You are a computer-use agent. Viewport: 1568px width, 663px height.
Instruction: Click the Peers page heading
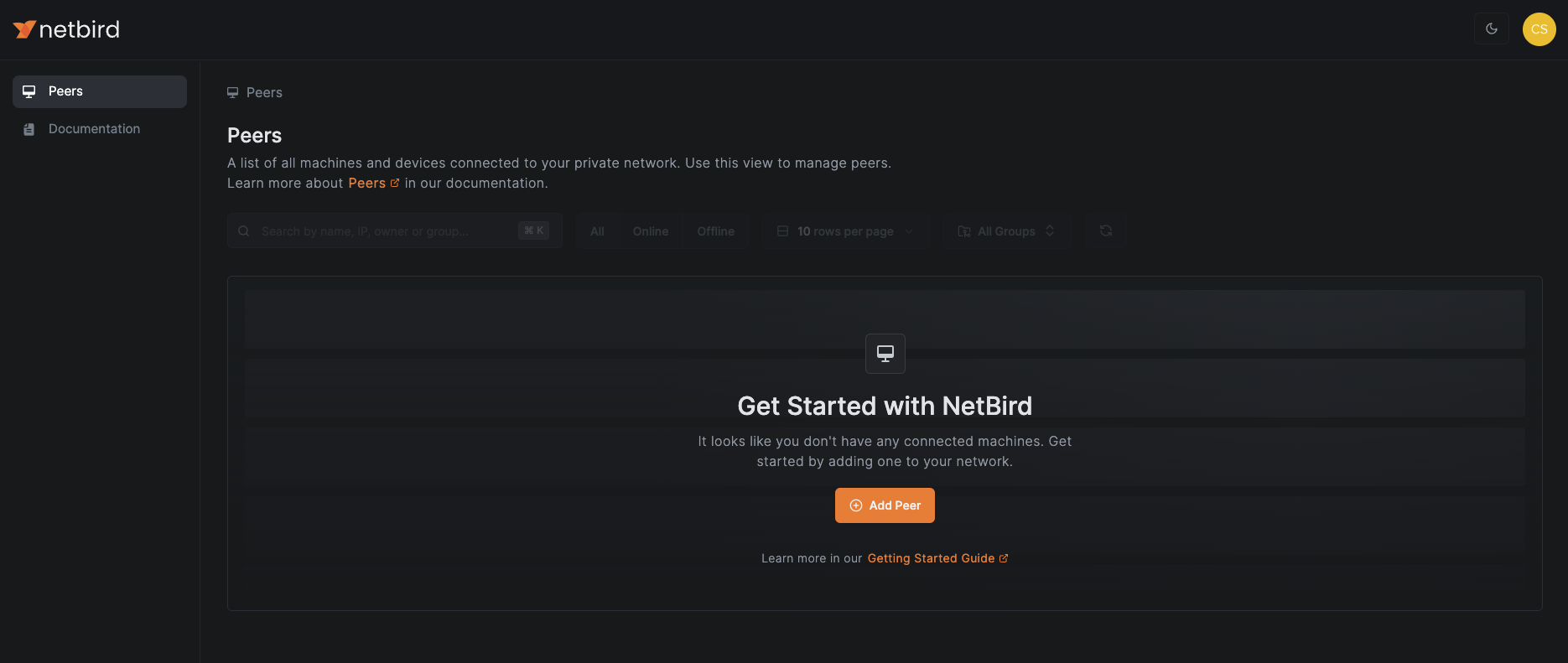point(254,135)
